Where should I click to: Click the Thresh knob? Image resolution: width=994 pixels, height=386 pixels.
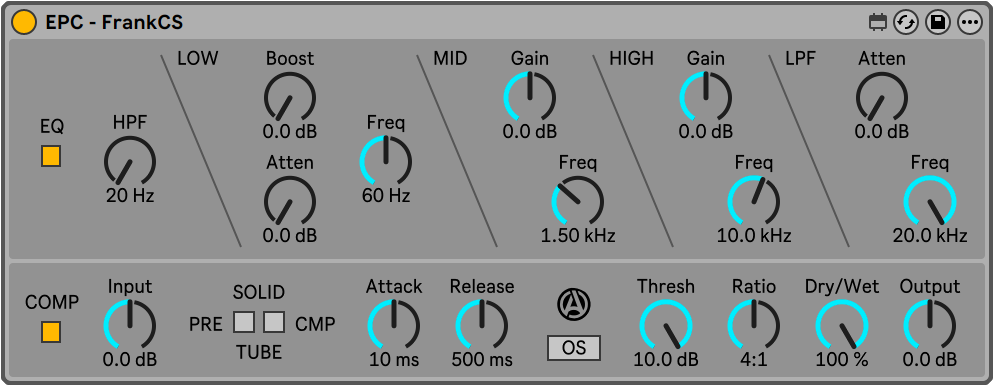pyautogui.click(x=666, y=325)
